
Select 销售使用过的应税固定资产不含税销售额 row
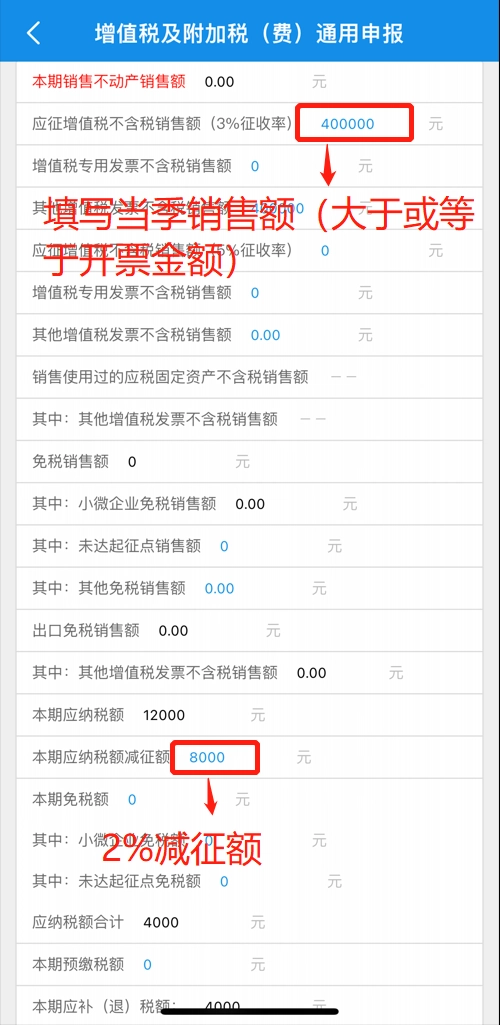(250, 377)
